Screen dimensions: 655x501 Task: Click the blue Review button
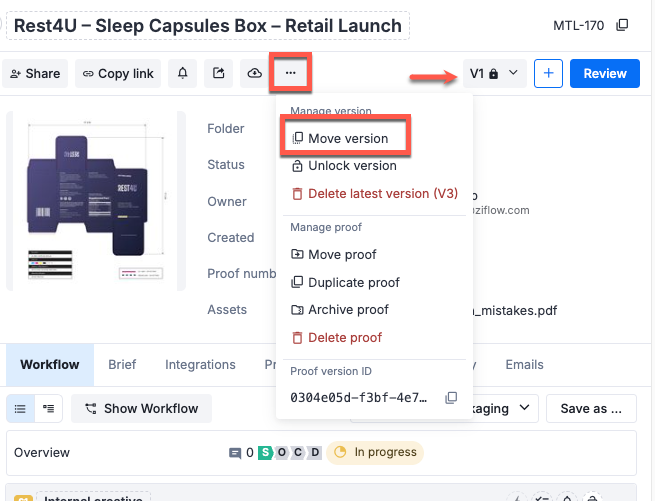pyautogui.click(x=605, y=74)
